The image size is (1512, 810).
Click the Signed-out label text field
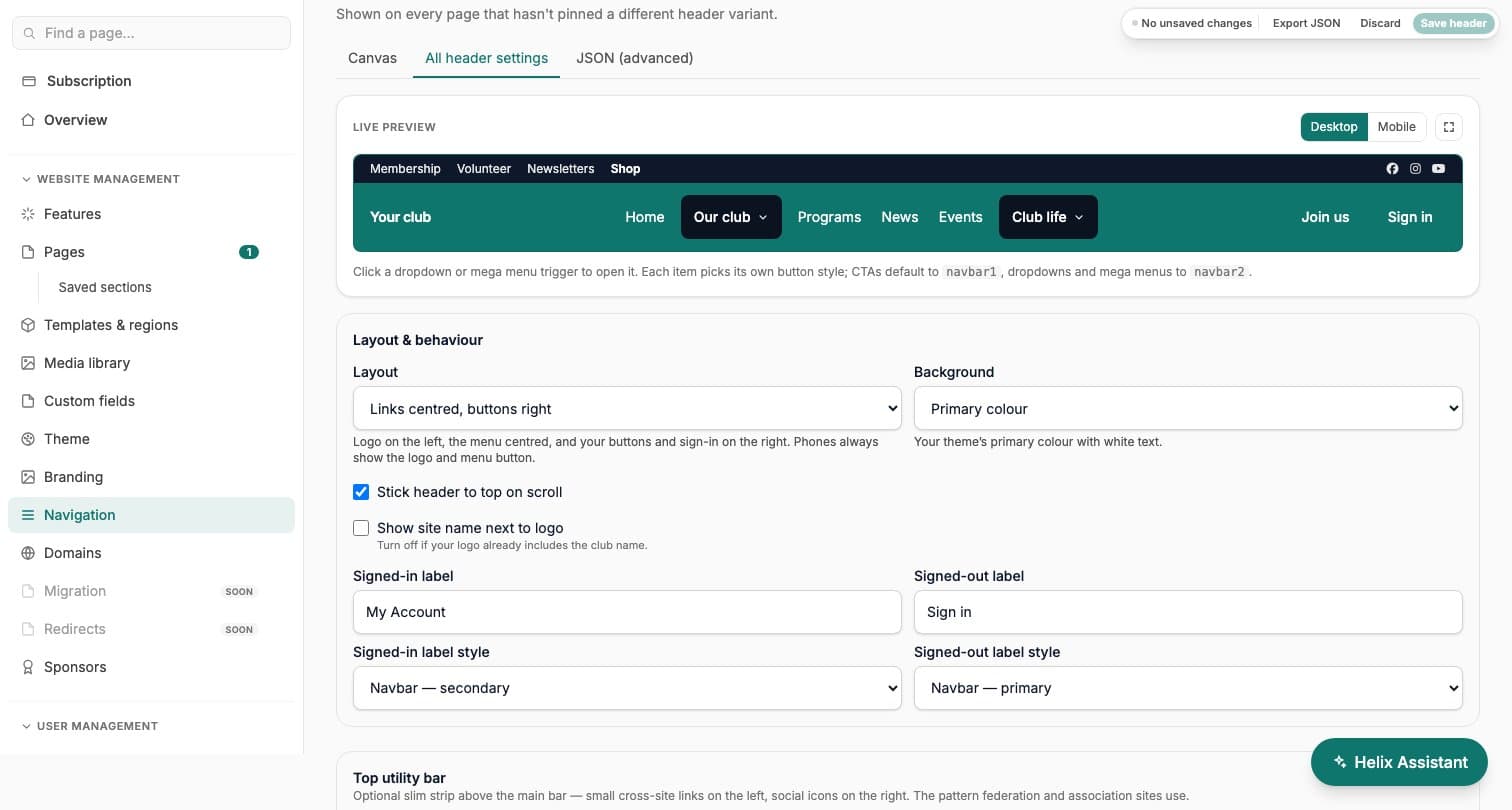tap(1188, 612)
